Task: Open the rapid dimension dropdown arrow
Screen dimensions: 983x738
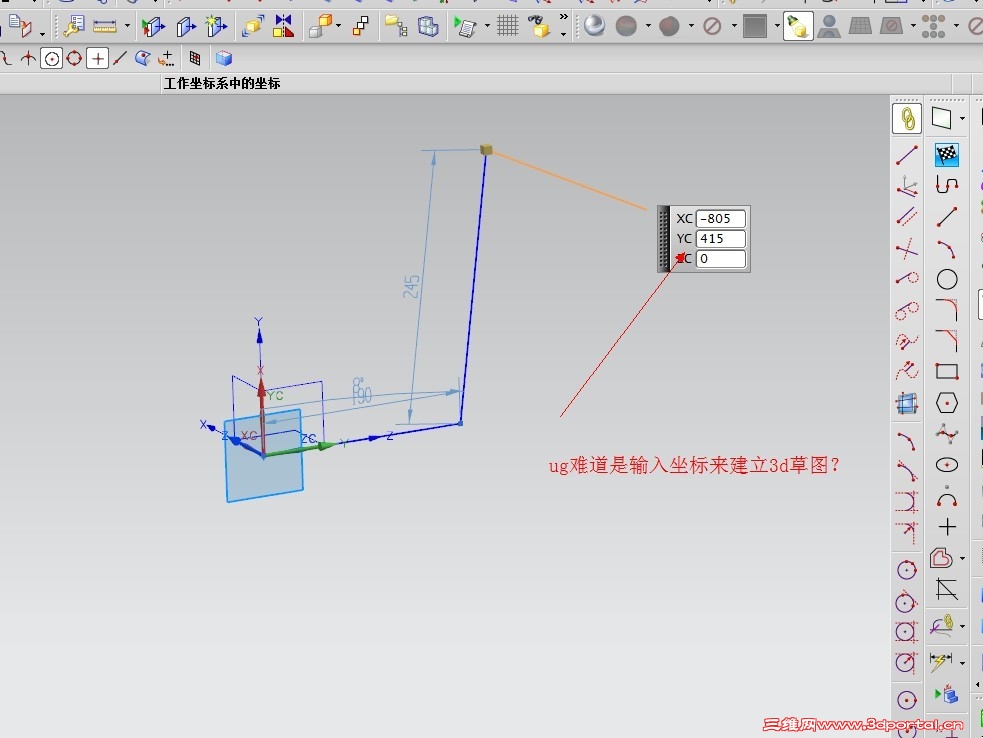Action: (x=962, y=663)
